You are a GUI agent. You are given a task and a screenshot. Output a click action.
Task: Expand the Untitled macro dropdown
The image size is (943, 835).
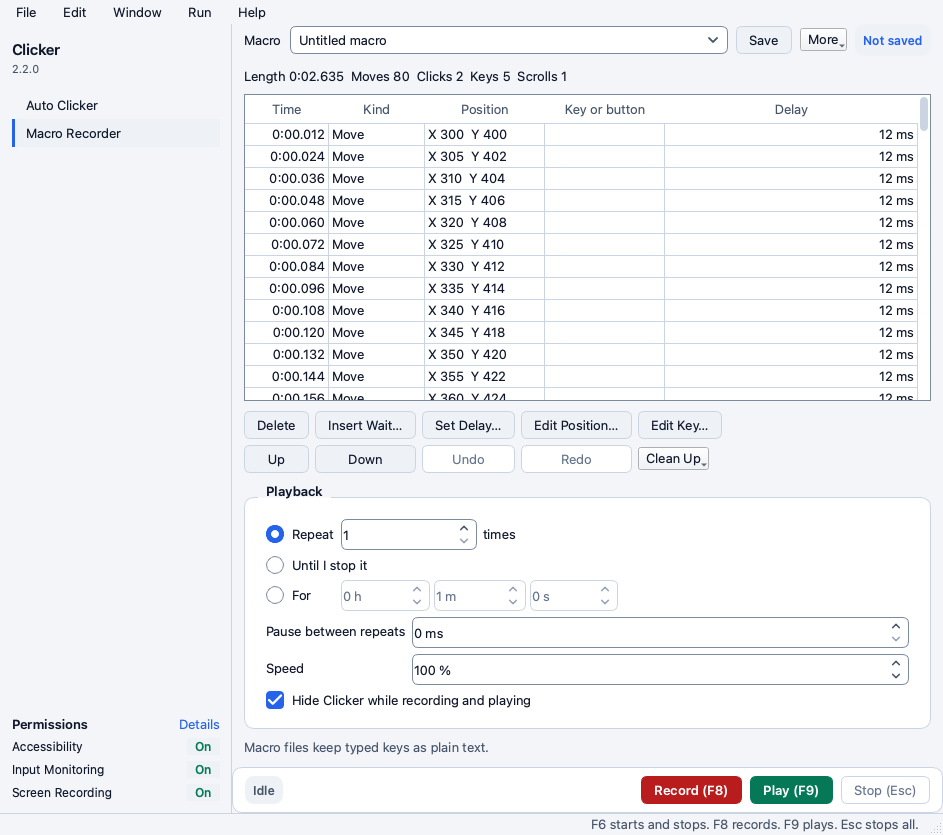pos(509,40)
